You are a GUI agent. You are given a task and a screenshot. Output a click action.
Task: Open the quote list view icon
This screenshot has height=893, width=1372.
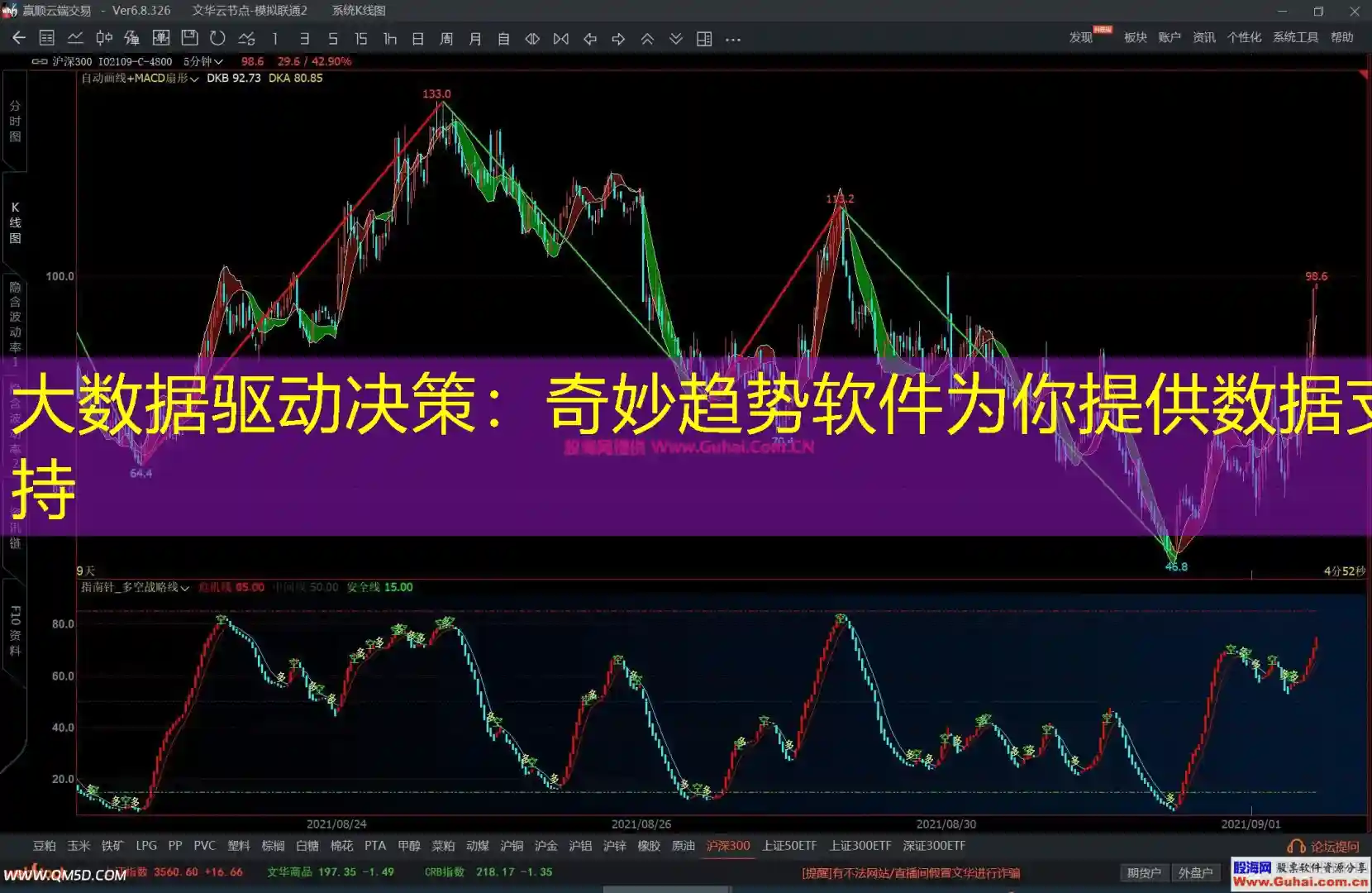click(47, 38)
